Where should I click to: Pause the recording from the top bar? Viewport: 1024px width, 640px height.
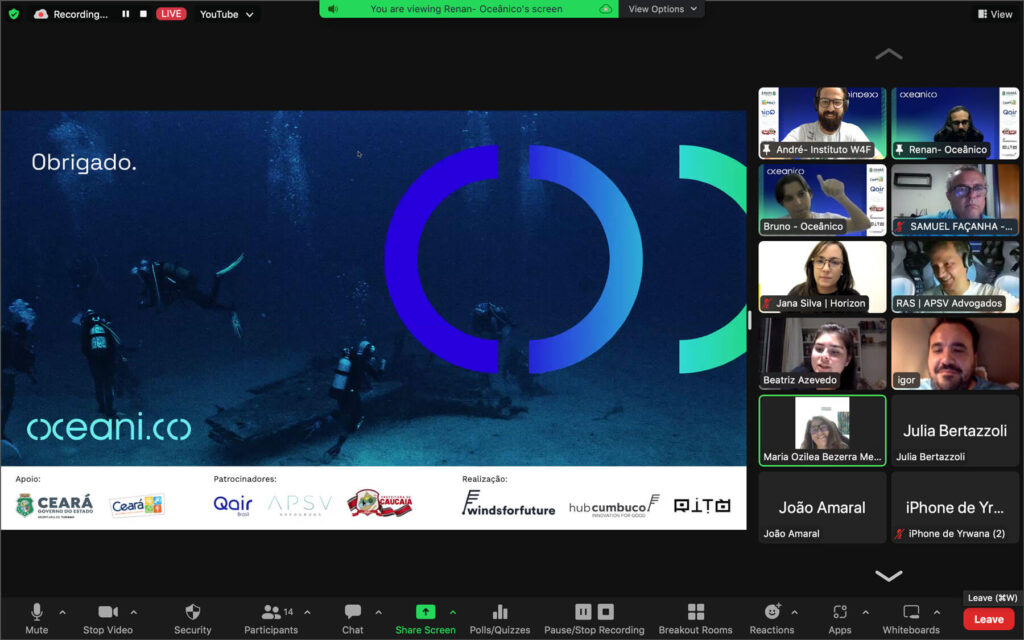(126, 14)
